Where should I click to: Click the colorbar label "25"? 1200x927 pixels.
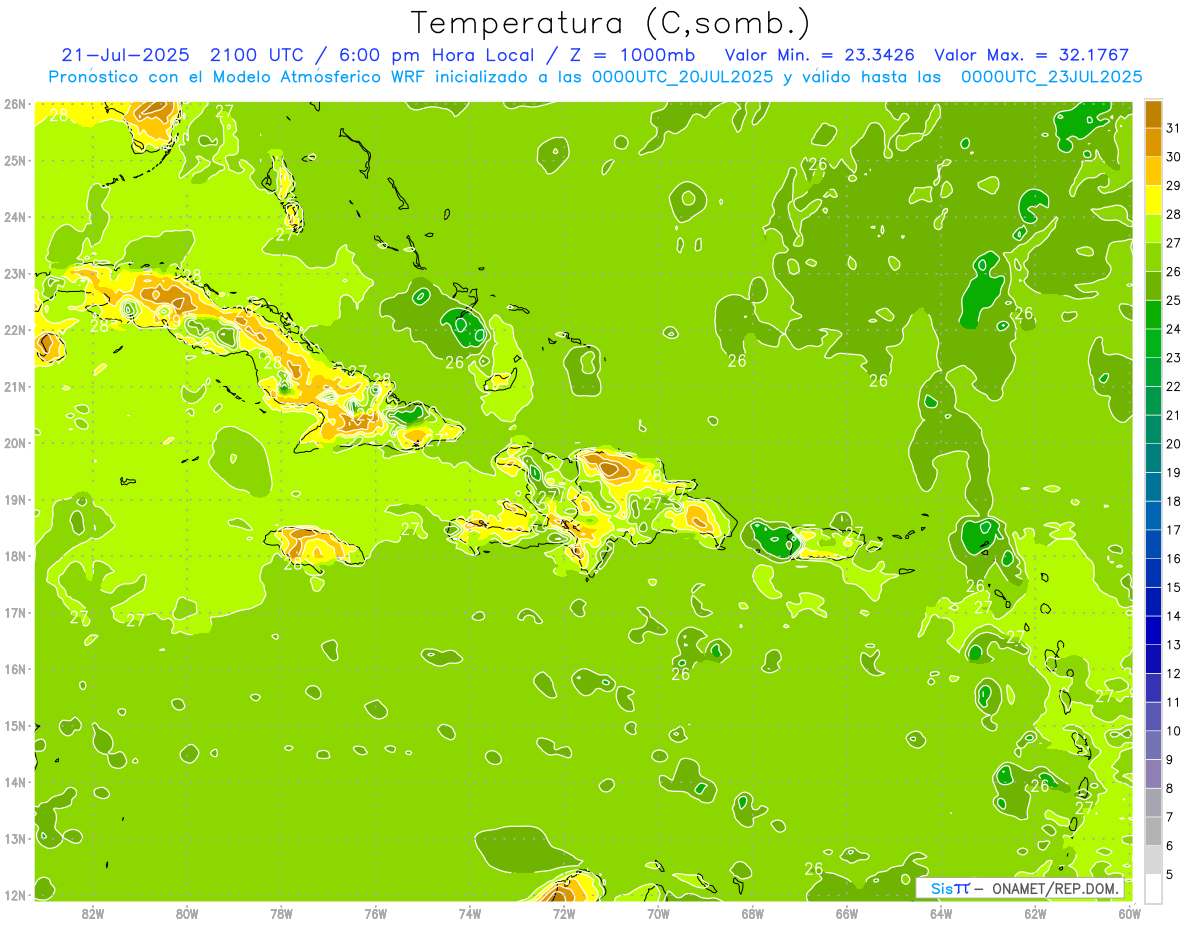(x=1174, y=300)
